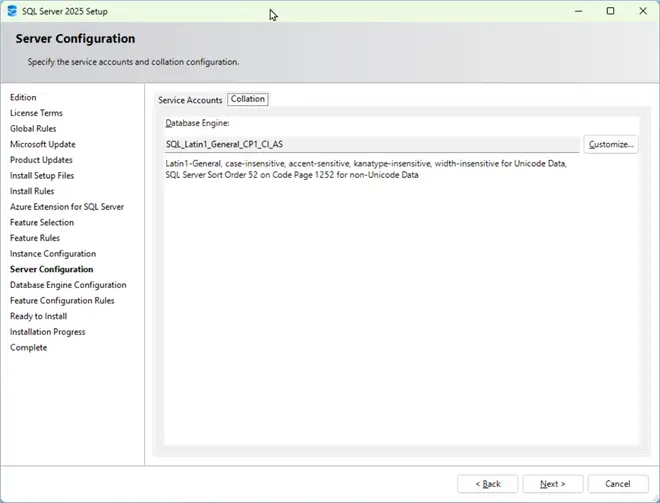Open the Customize collation dialog
The width and height of the screenshot is (660, 503).
click(x=611, y=144)
